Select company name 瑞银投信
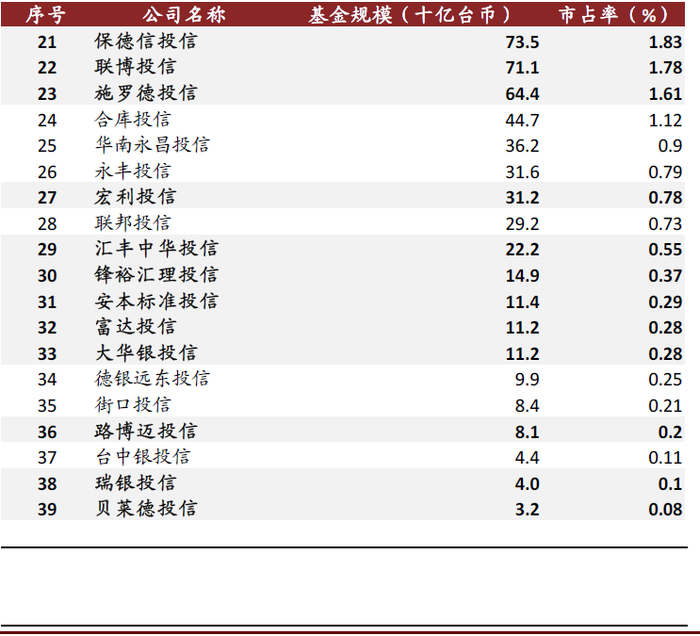Viewport: 700px width, 636px height. tap(135, 483)
